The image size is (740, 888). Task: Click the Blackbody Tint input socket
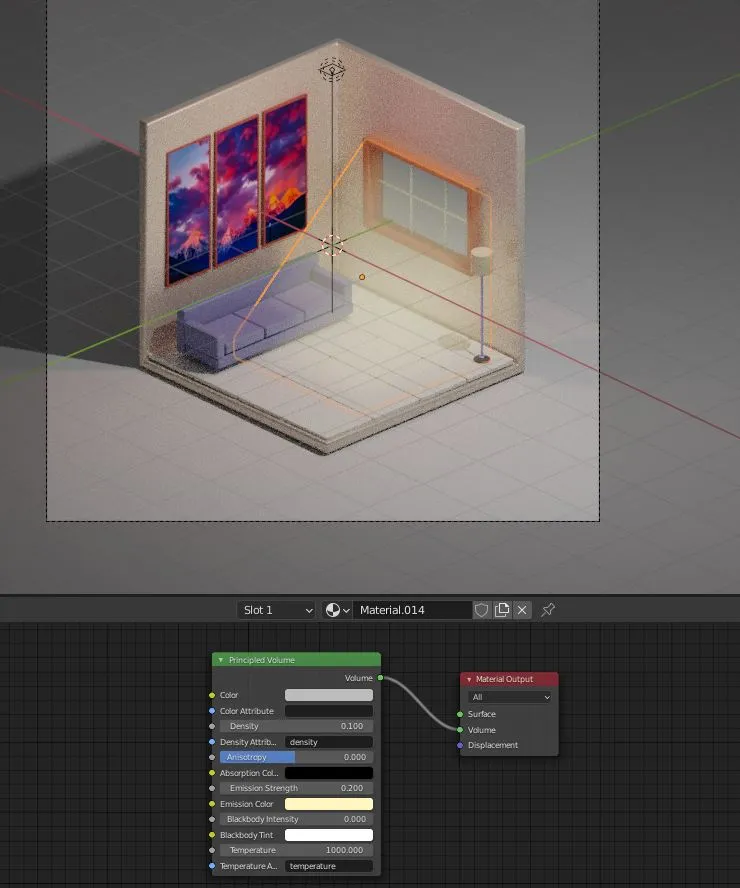(x=212, y=835)
